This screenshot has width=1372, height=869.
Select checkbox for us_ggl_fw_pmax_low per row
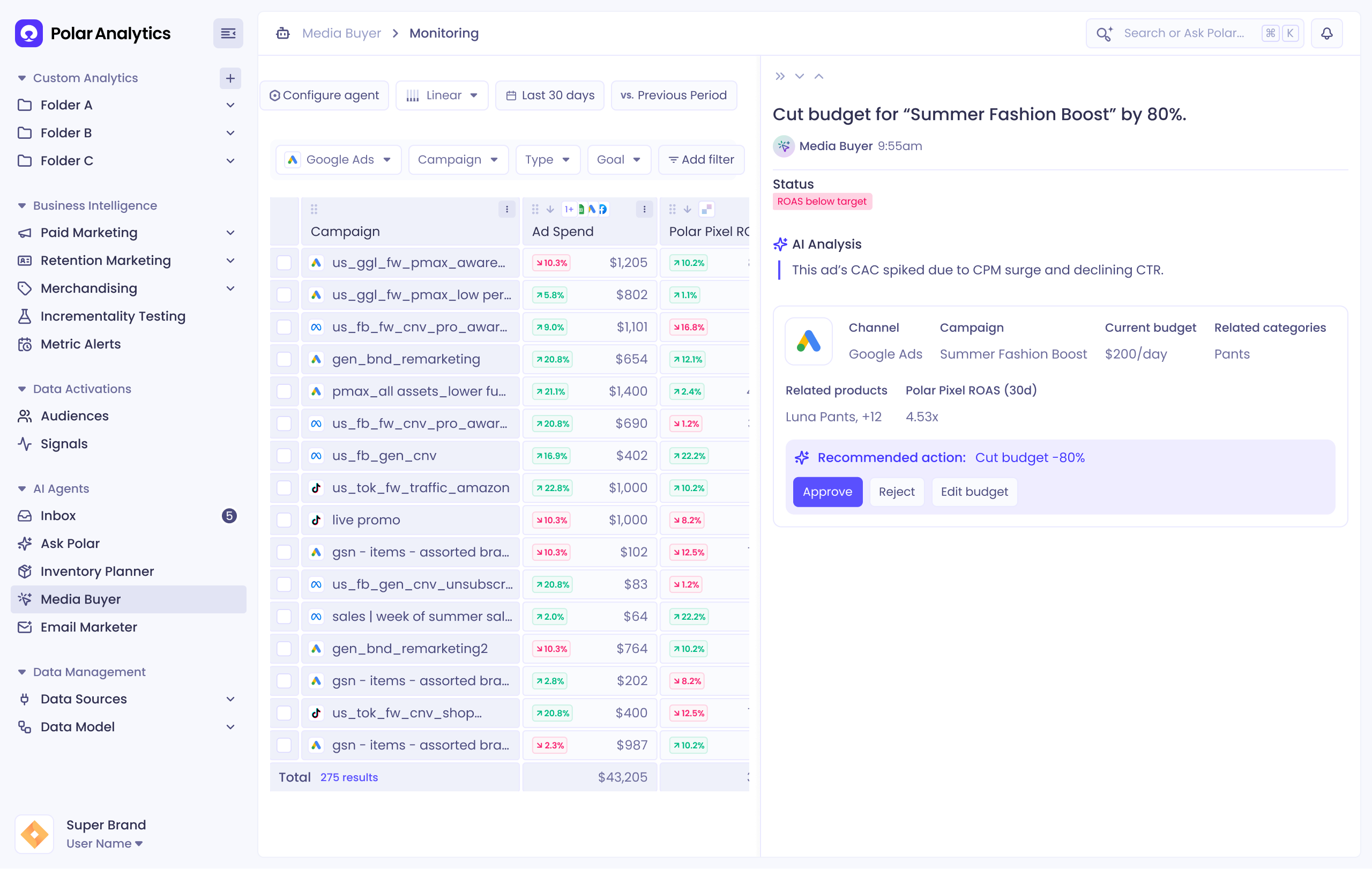pos(284,295)
